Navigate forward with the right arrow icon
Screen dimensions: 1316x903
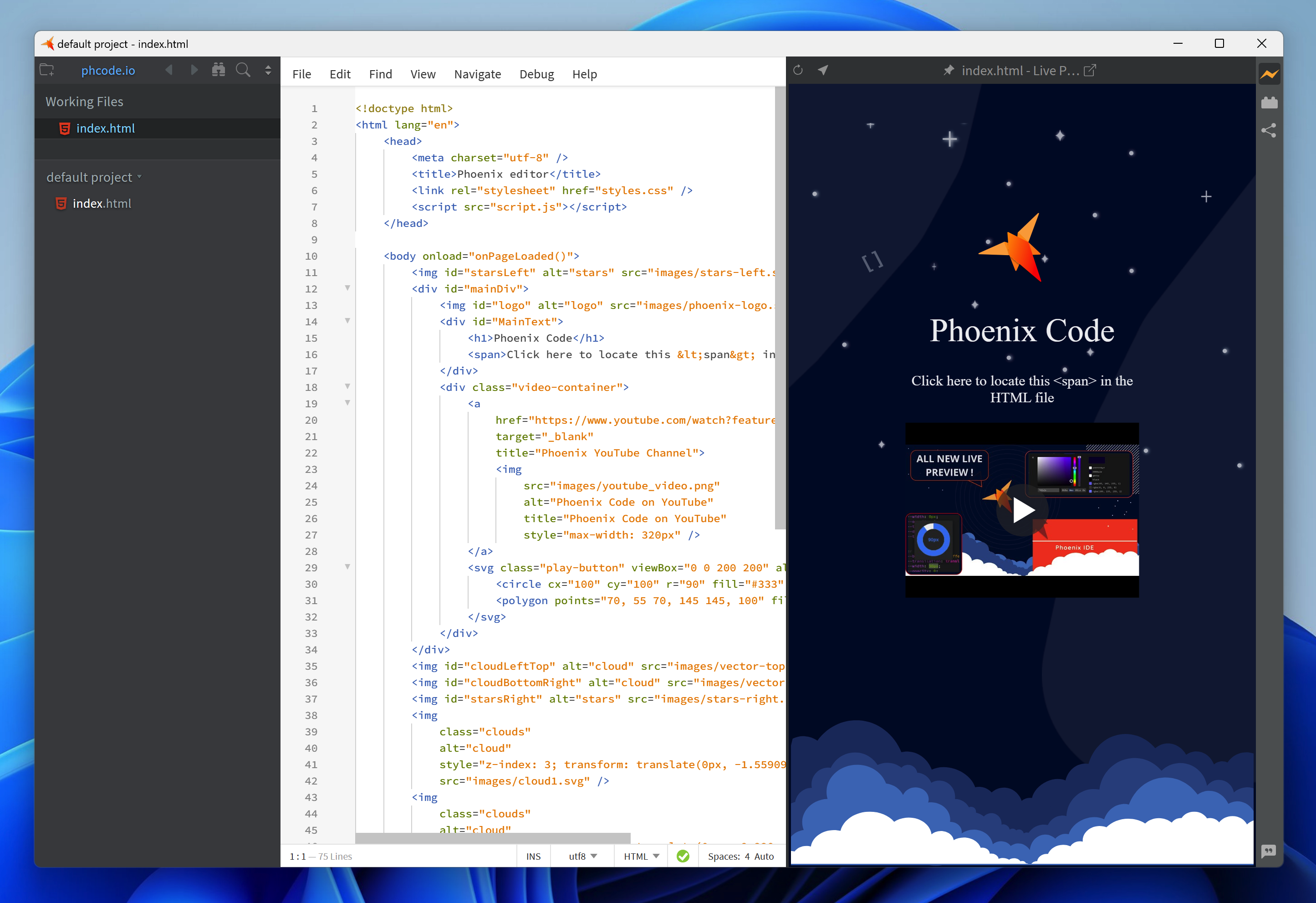click(x=194, y=70)
